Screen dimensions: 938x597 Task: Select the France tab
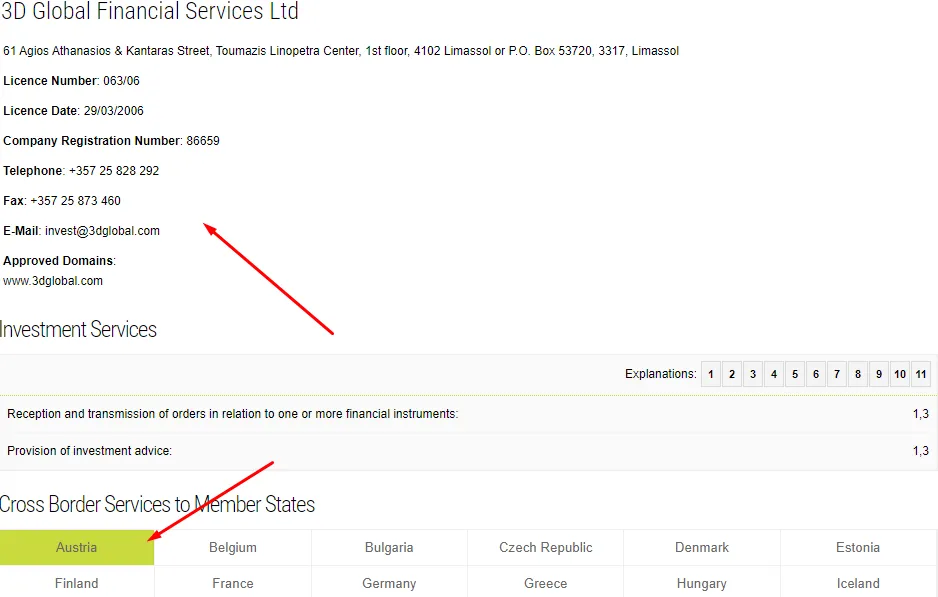tap(233, 583)
